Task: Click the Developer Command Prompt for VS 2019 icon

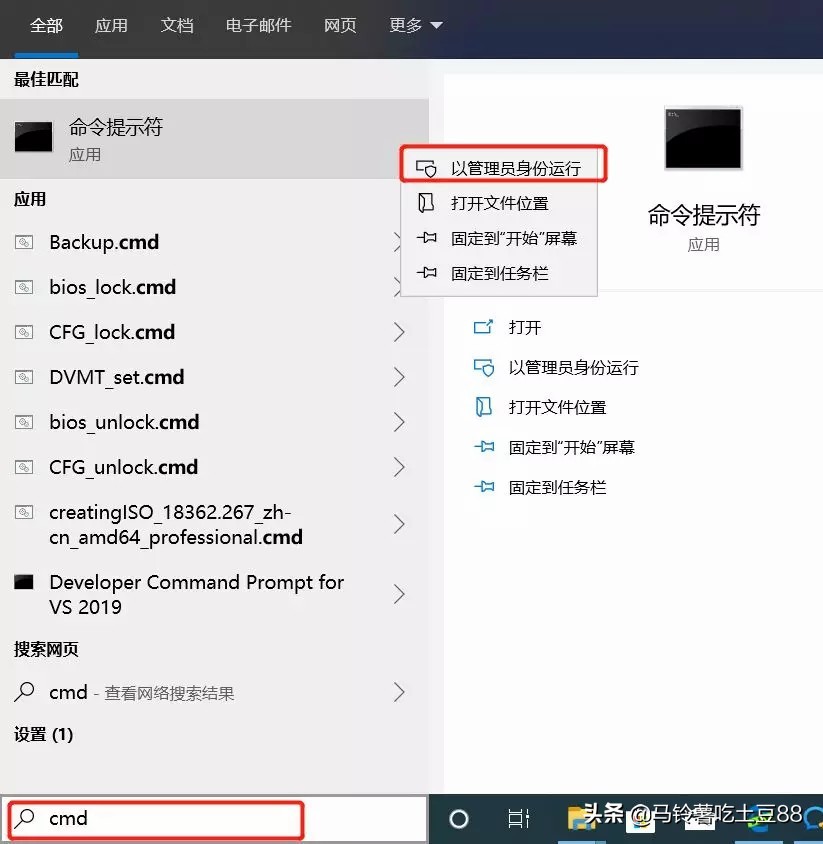Action: coord(25,582)
